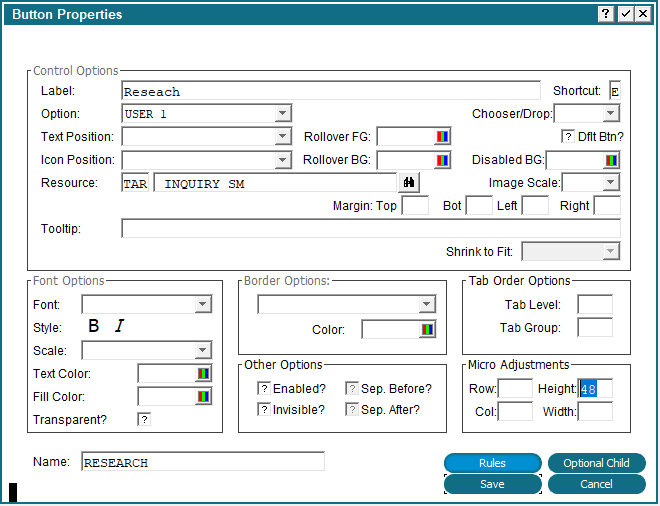Click the checkmark icon in title bar
The image size is (660, 506).
[625, 14]
